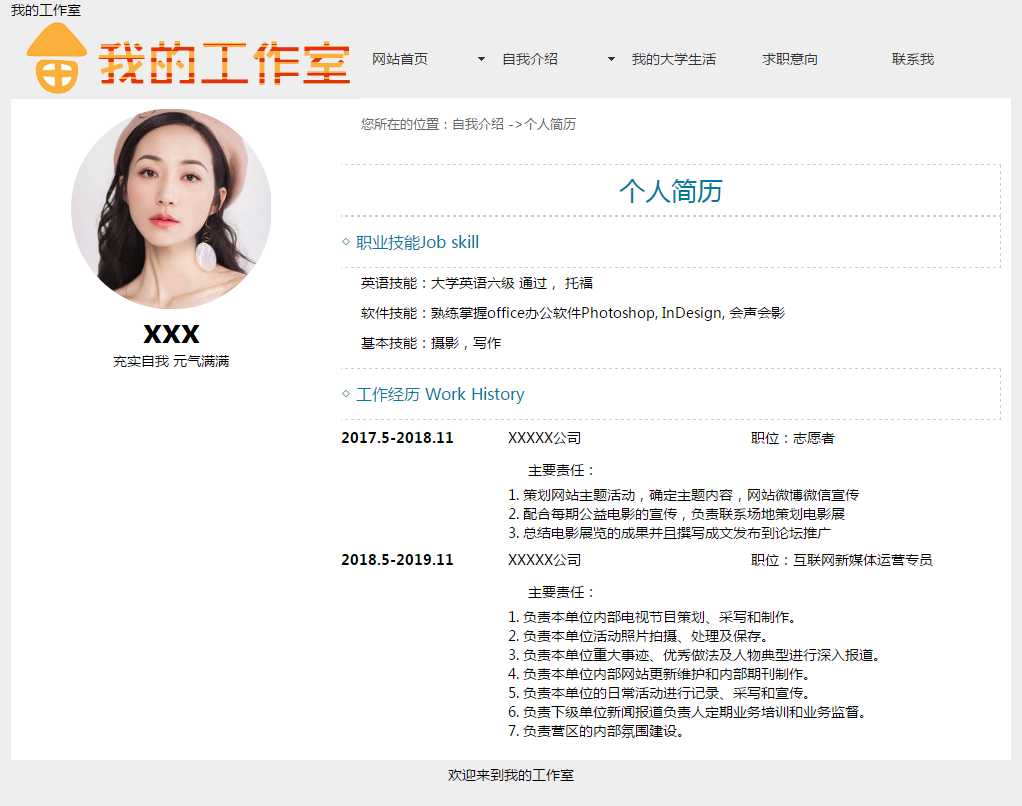Click the 充实自我 元气满满 motto text
Screen dimensions: 1022x806
[x=171, y=361]
